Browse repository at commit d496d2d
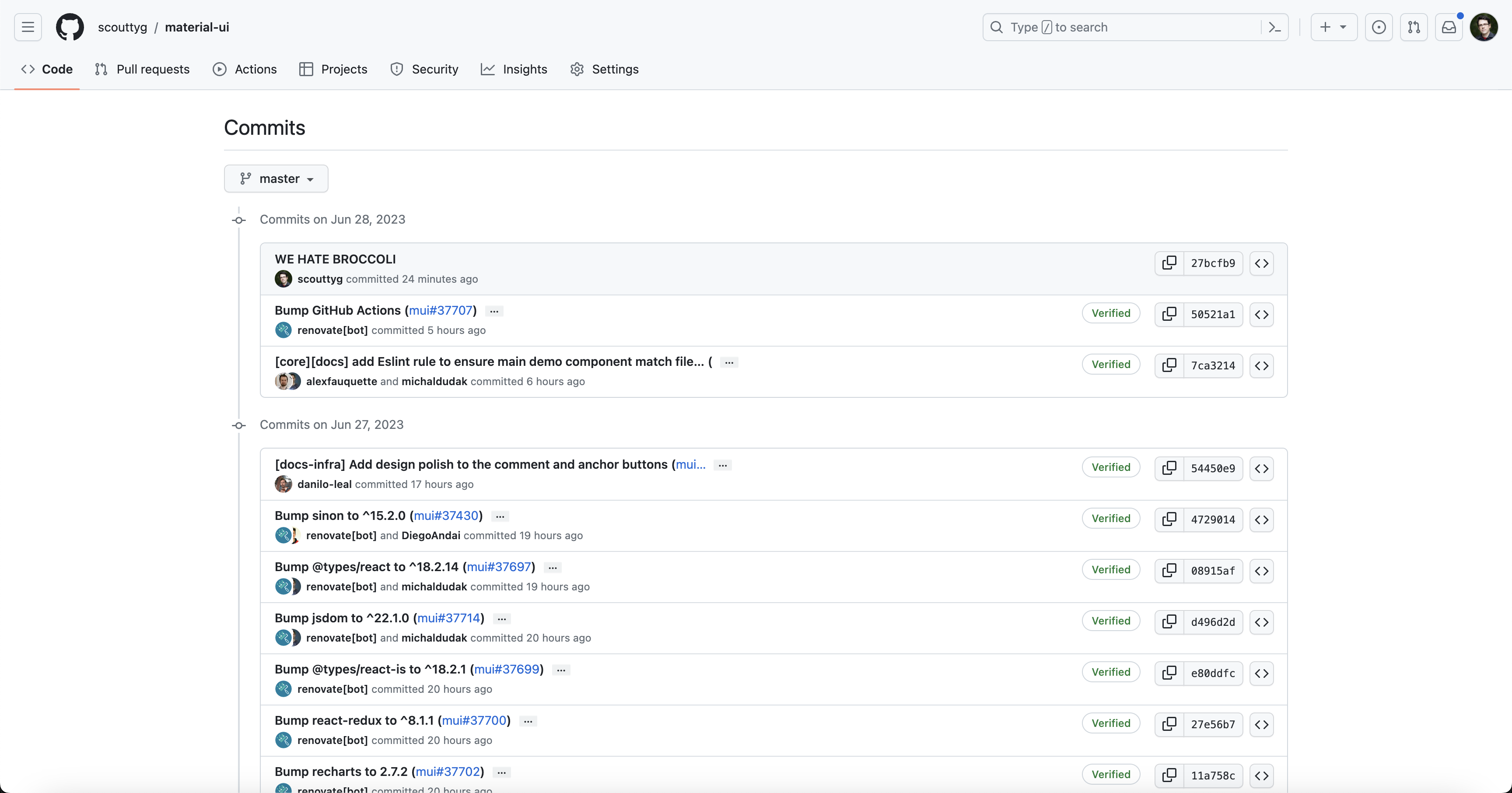This screenshot has width=1512, height=793. point(1261,621)
